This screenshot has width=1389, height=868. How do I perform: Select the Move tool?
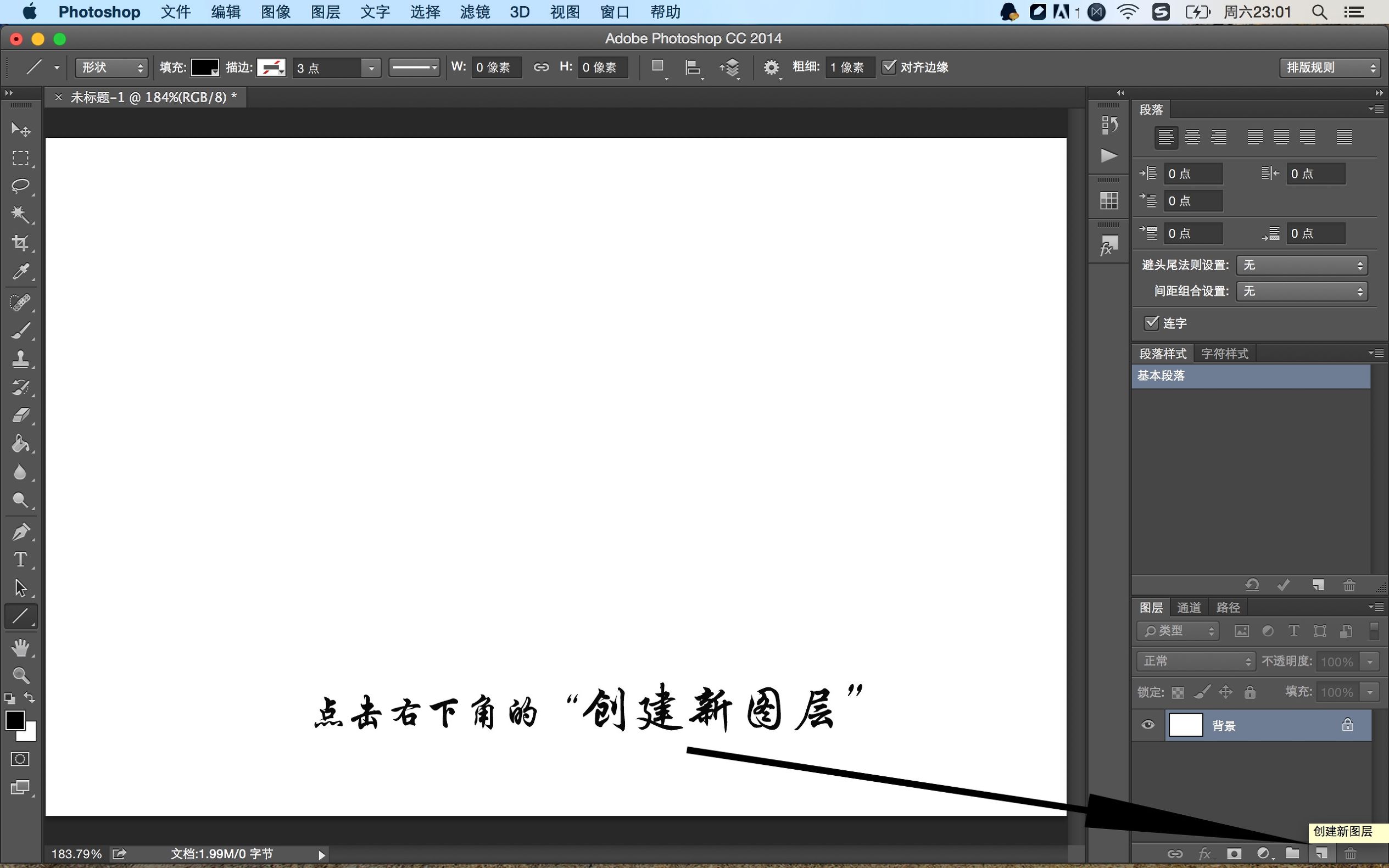(x=21, y=129)
